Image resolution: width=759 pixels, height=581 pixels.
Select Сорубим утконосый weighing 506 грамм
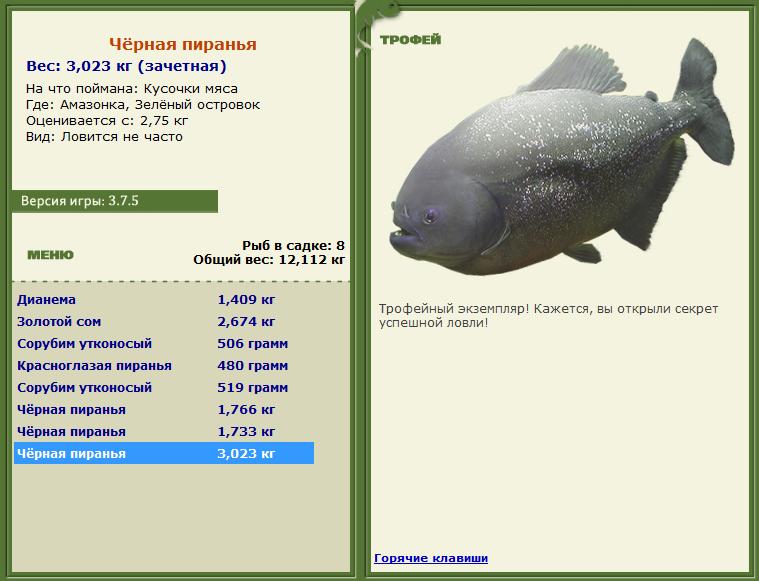pyautogui.click(x=164, y=344)
